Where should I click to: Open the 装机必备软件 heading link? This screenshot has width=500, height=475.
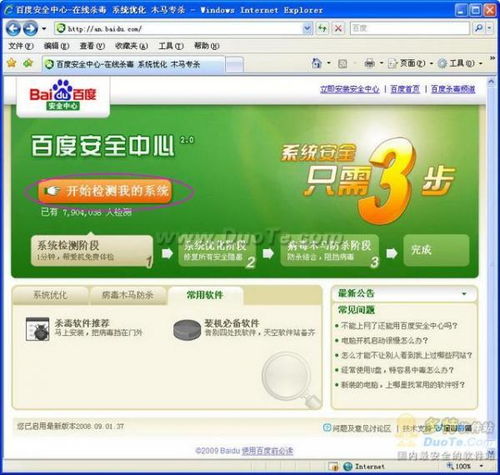pyautogui.click(x=232, y=323)
